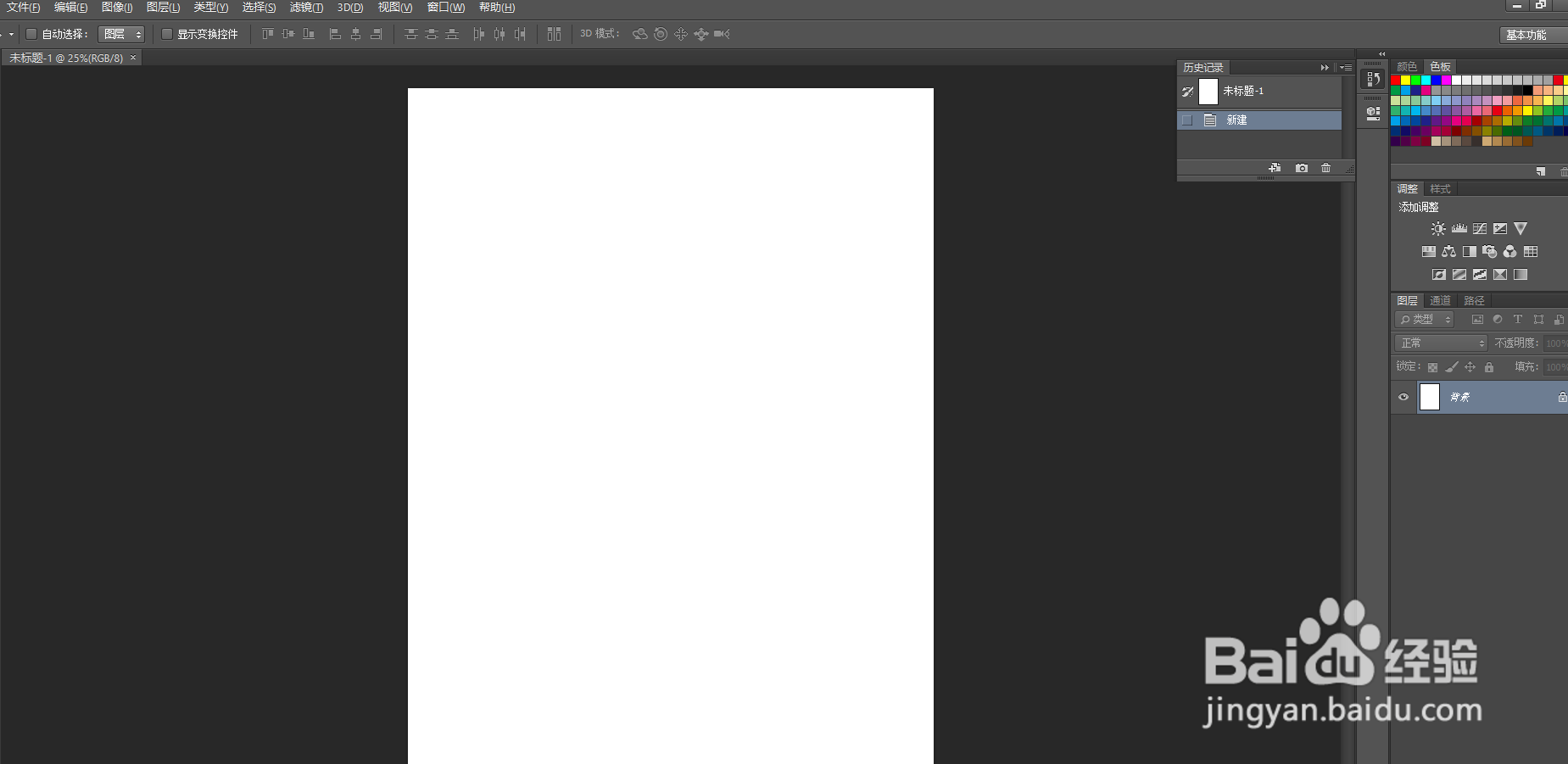Viewport: 1568px width, 764px height.
Task: Add Photo Filter adjustment icon
Action: tap(1490, 252)
